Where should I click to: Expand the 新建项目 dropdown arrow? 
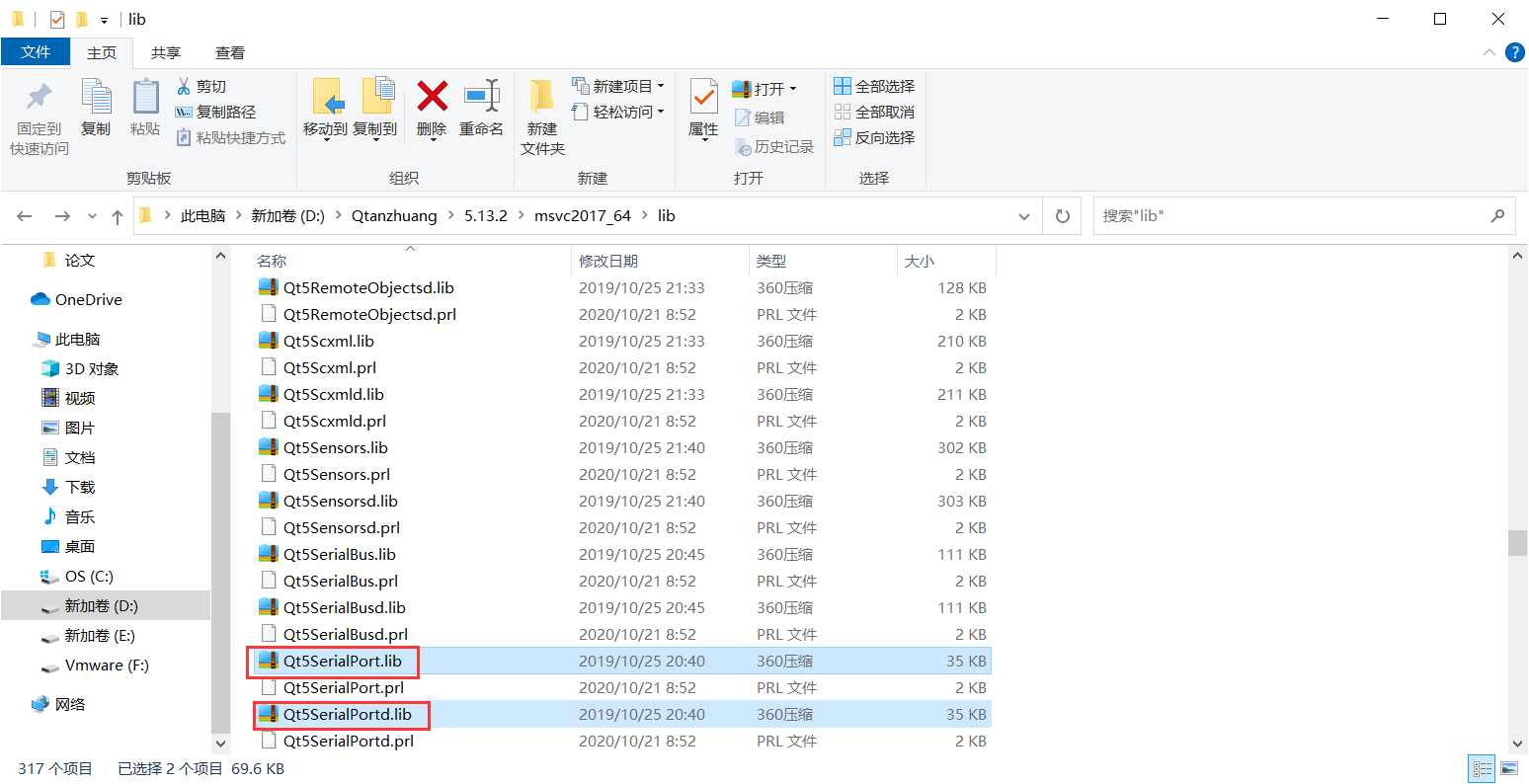click(660, 86)
